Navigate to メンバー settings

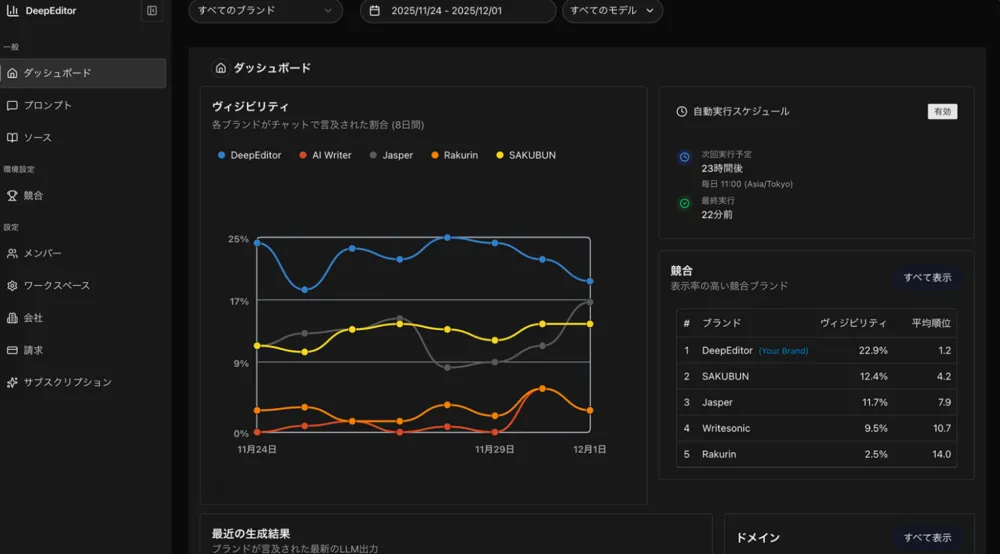[x=83, y=253]
